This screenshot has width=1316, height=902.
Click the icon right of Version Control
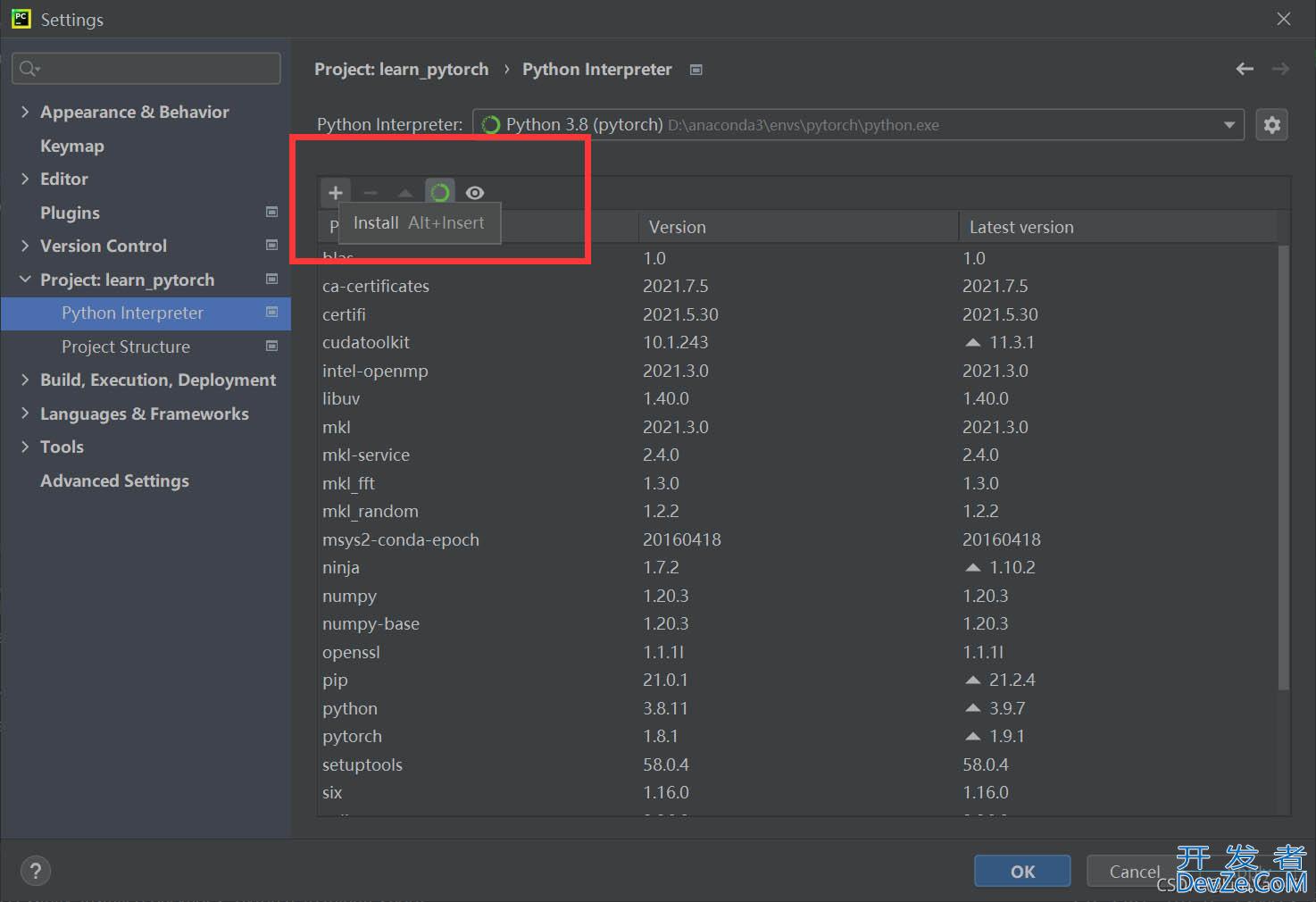coord(271,245)
